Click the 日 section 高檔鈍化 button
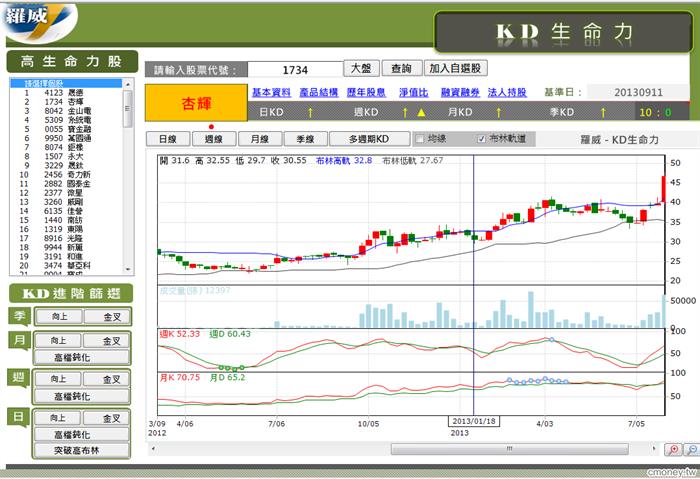 coord(82,434)
